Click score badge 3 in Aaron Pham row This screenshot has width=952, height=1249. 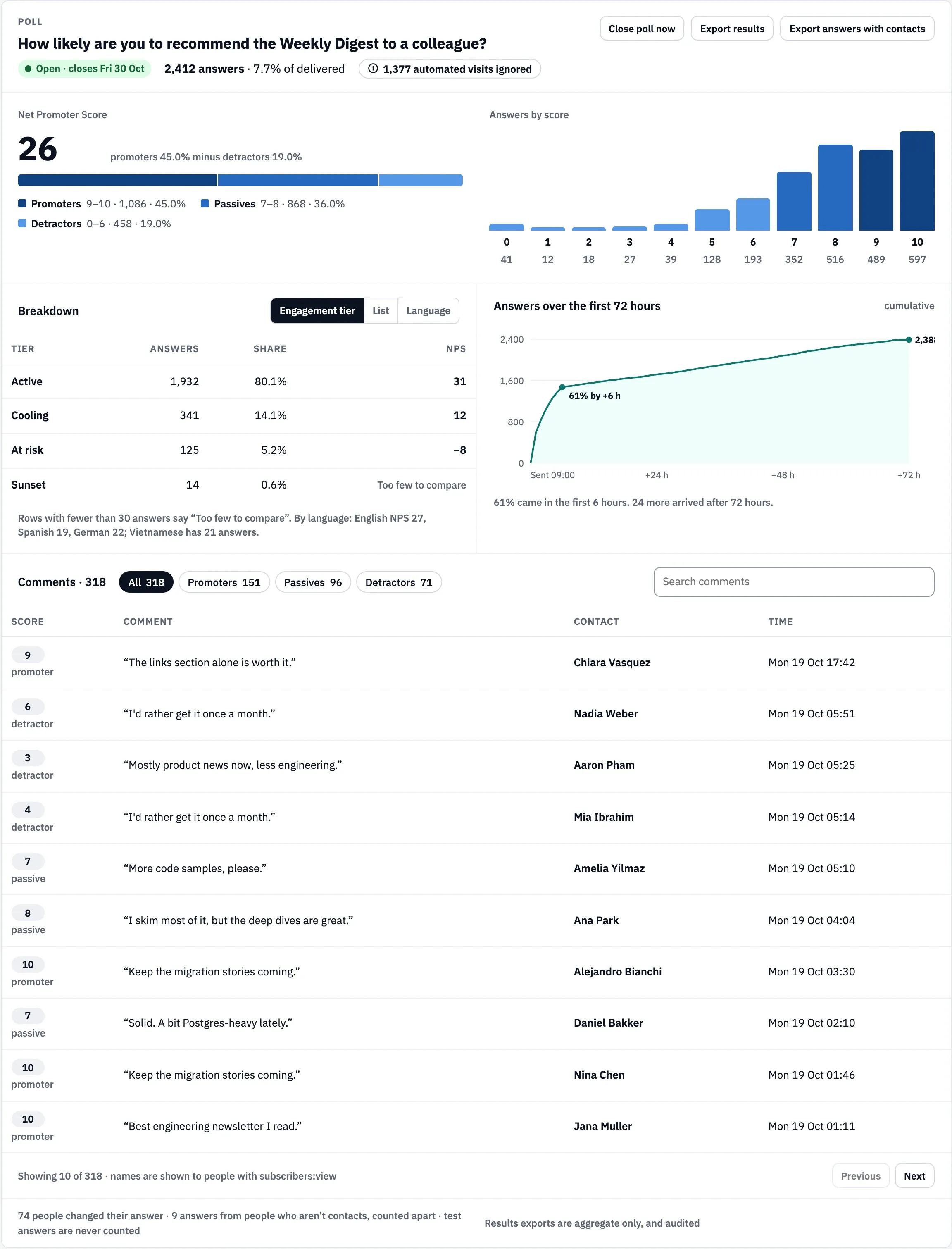[x=27, y=757]
